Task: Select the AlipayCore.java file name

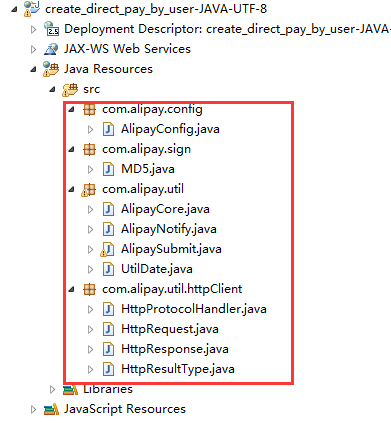Action: point(165,209)
